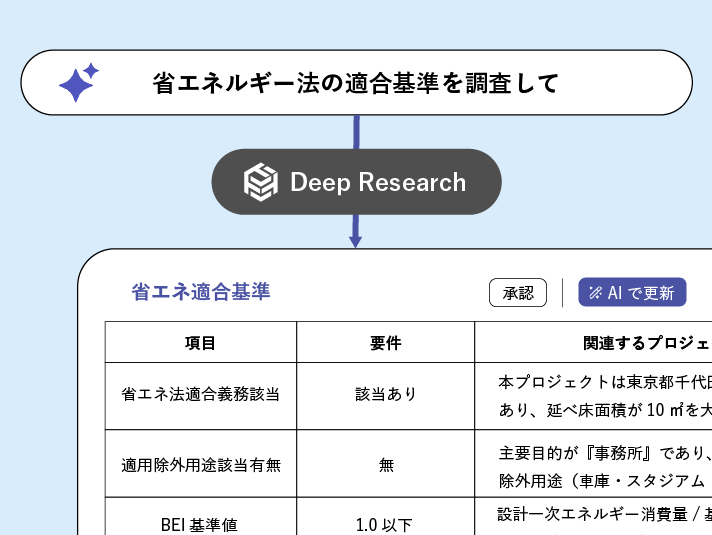Viewport: 712px width, 535px height.
Task: Click the magic wand icon beside AI で更新
Action: [594, 293]
